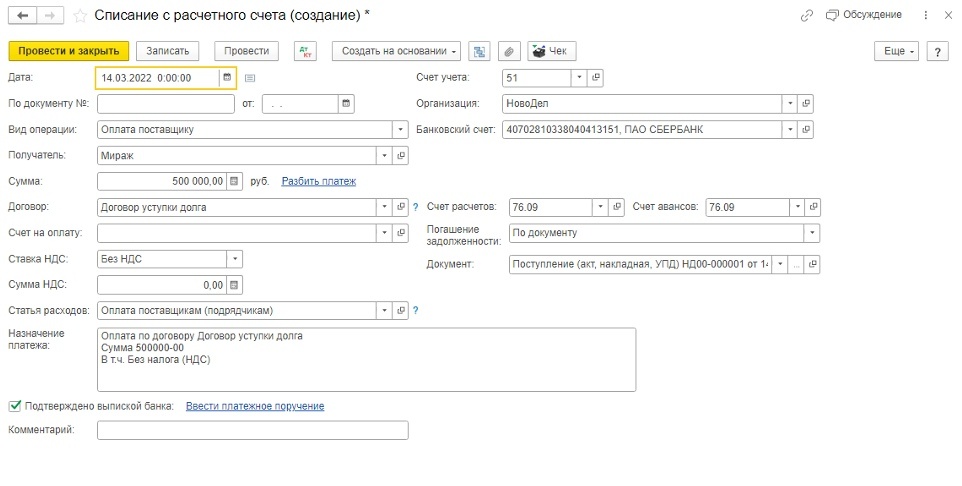
Task: Open the Создать на основании menu
Action: pos(400,51)
